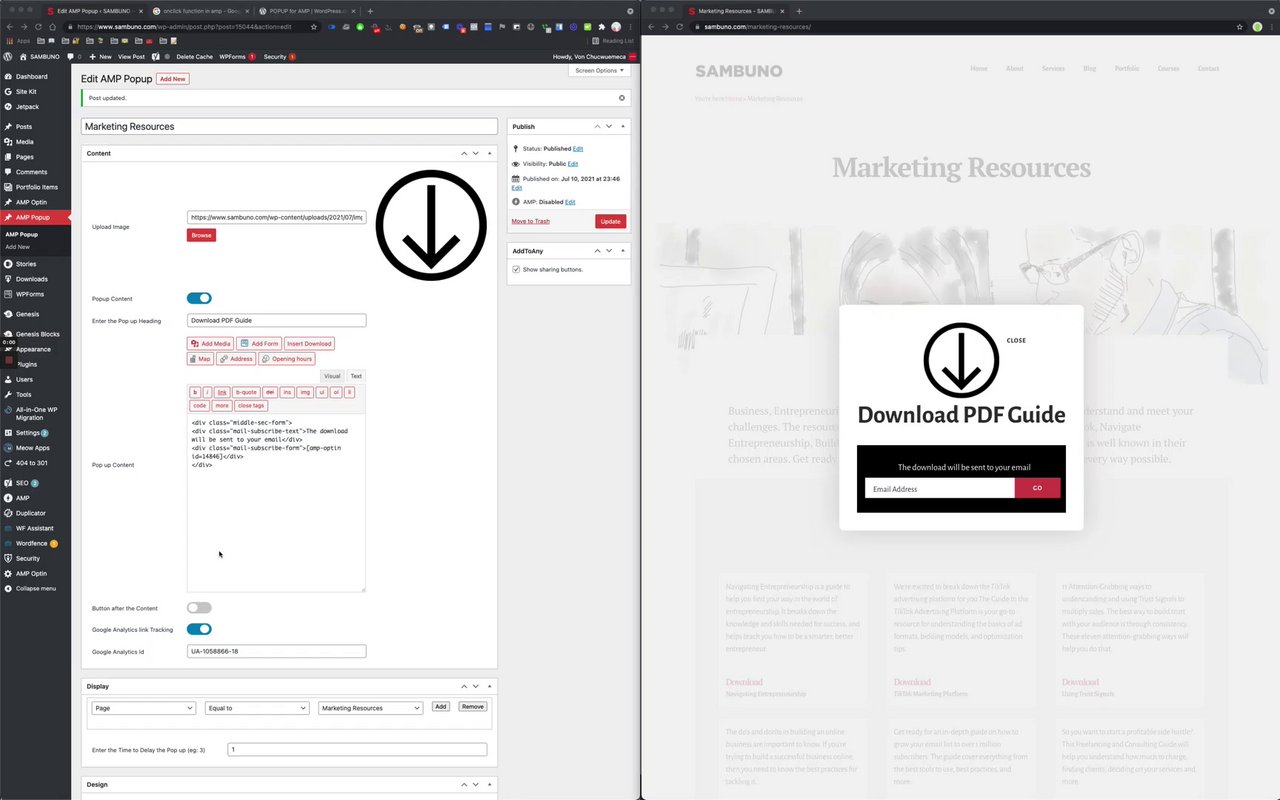Click View Post in admin bar
Image resolution: width=1280 pixels, height=800 pixels.
tap(131, 57)
